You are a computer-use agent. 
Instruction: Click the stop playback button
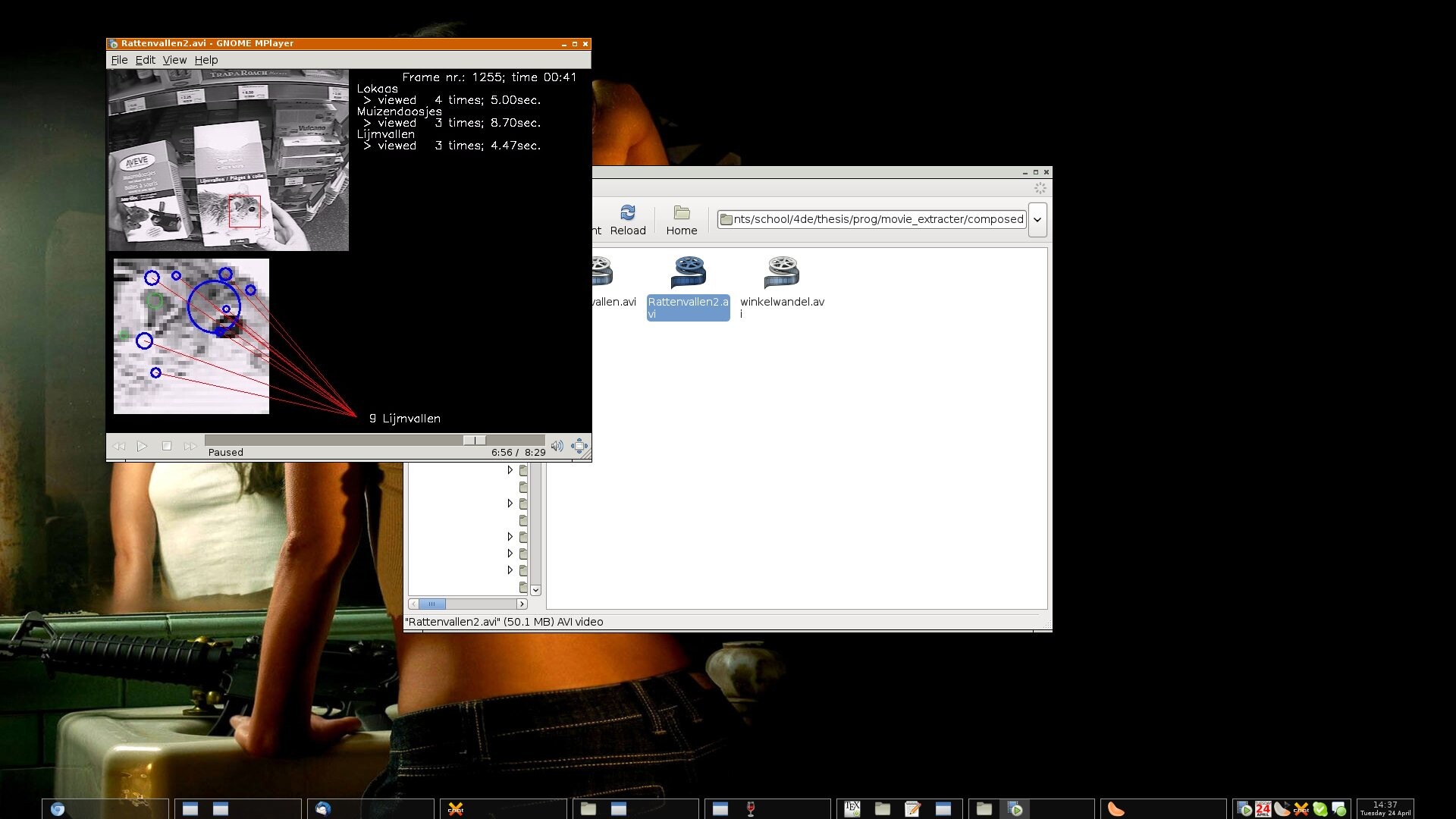click(167, 447)
